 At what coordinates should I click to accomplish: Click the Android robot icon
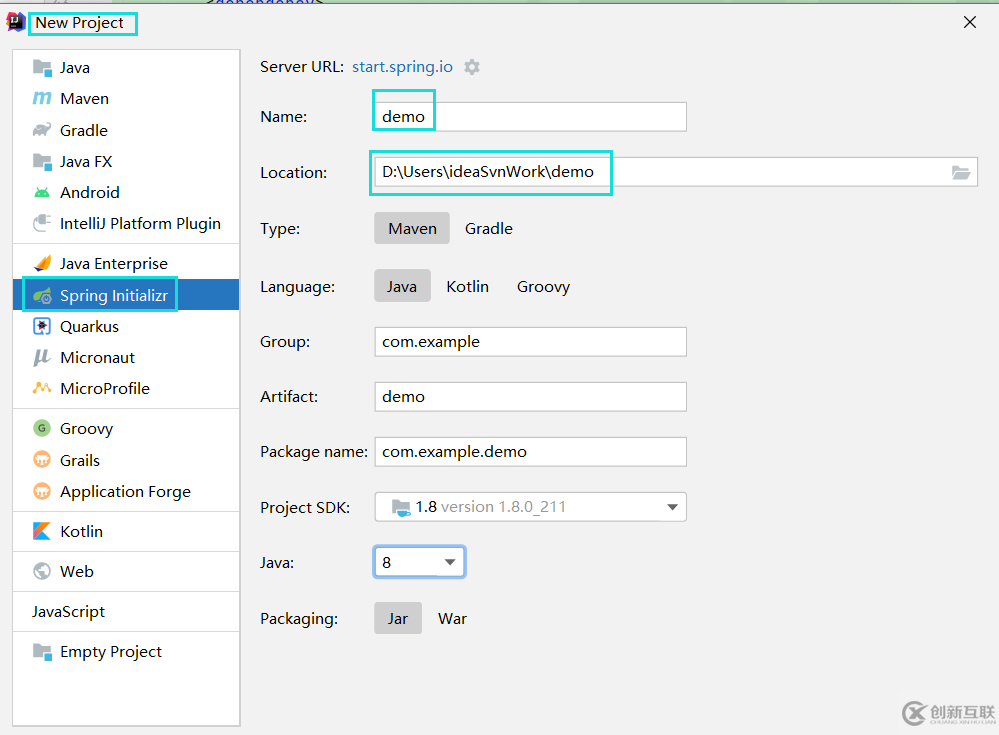(x=42, y=192)
